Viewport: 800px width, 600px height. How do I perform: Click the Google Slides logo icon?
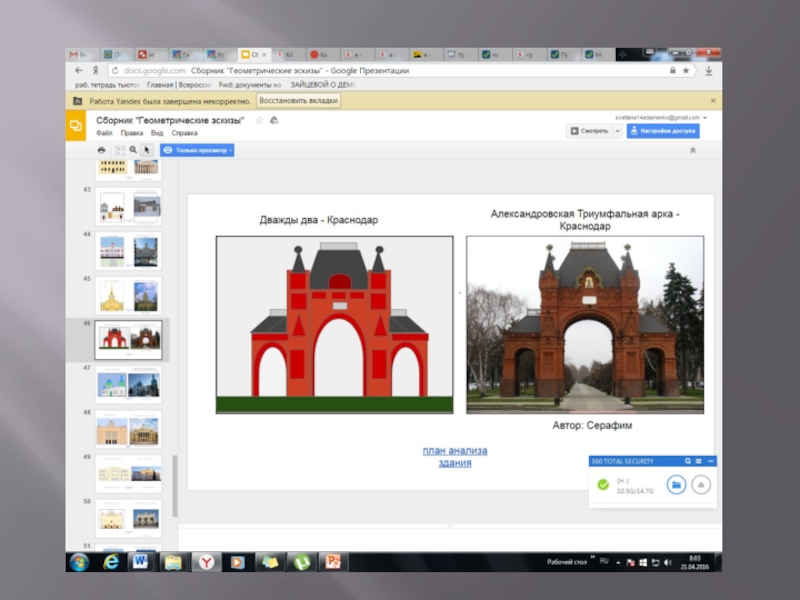click(76, 125)
